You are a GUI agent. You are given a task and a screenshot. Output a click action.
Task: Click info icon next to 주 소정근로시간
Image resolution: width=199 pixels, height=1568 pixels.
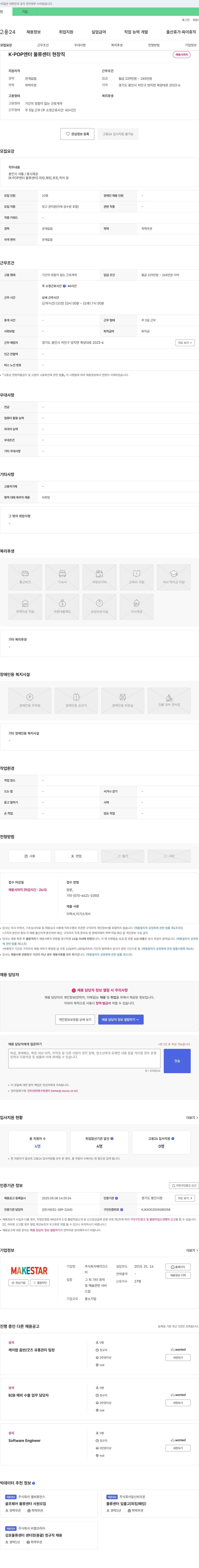tap(64, 286)
